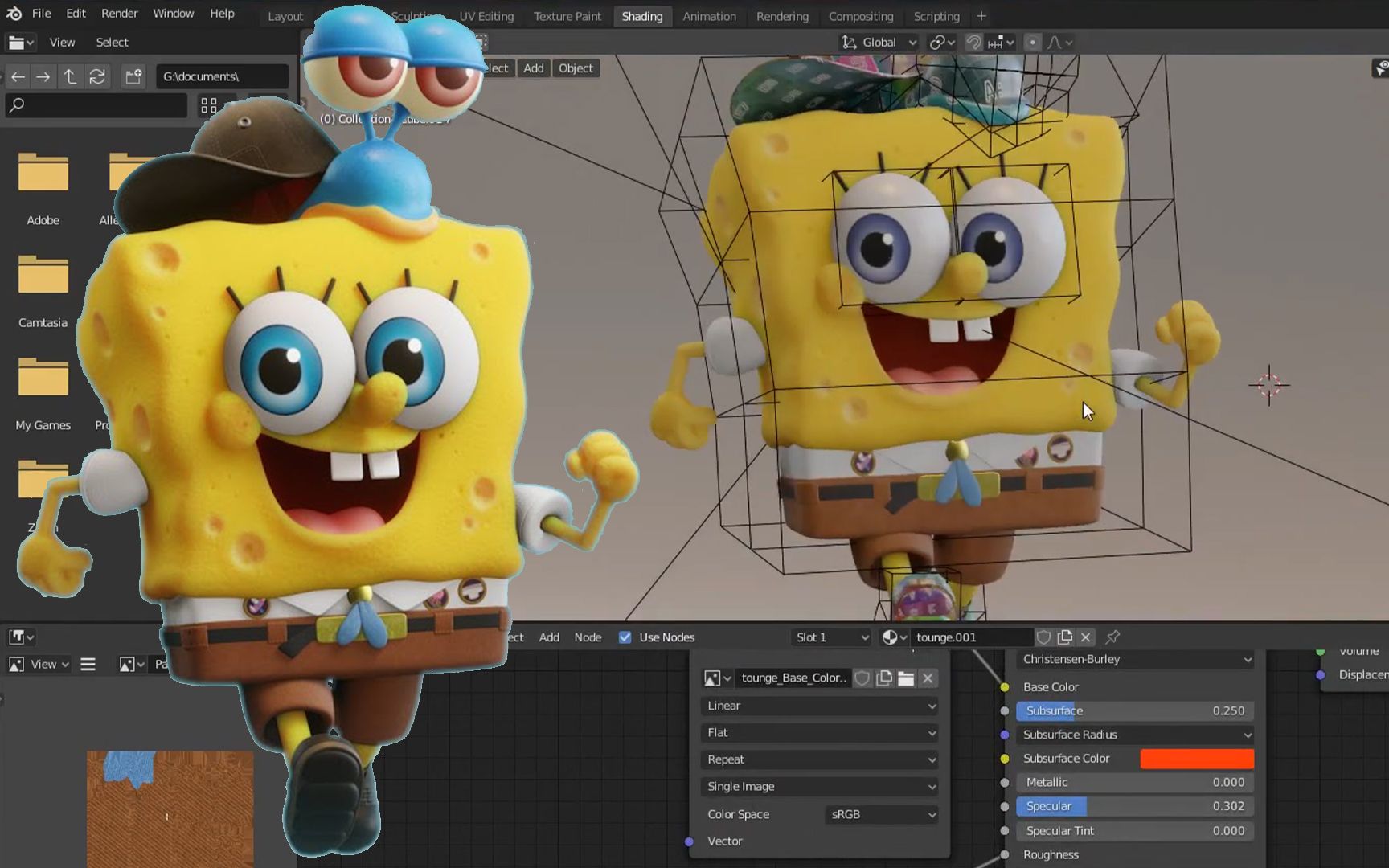Open the Help menu

tap(222, 14)
